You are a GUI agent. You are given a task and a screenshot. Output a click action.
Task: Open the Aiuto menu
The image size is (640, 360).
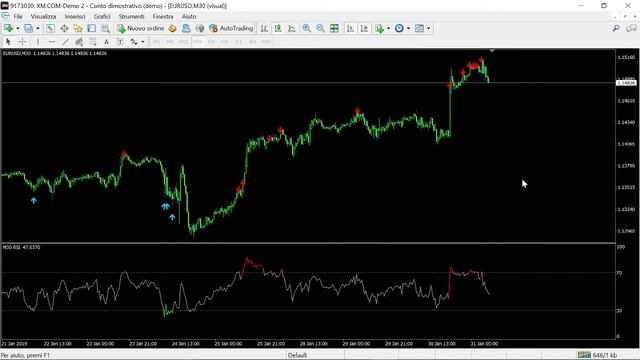coord(189,16)
